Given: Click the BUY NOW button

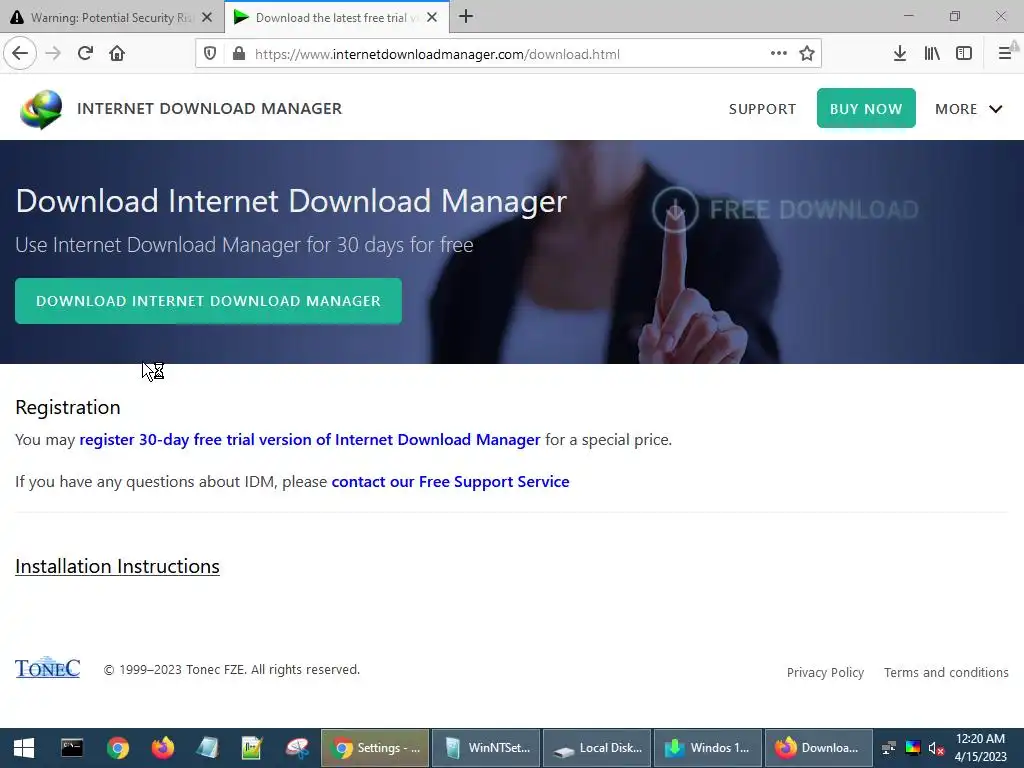Looking at the screenshot, I should pos(866,108).
